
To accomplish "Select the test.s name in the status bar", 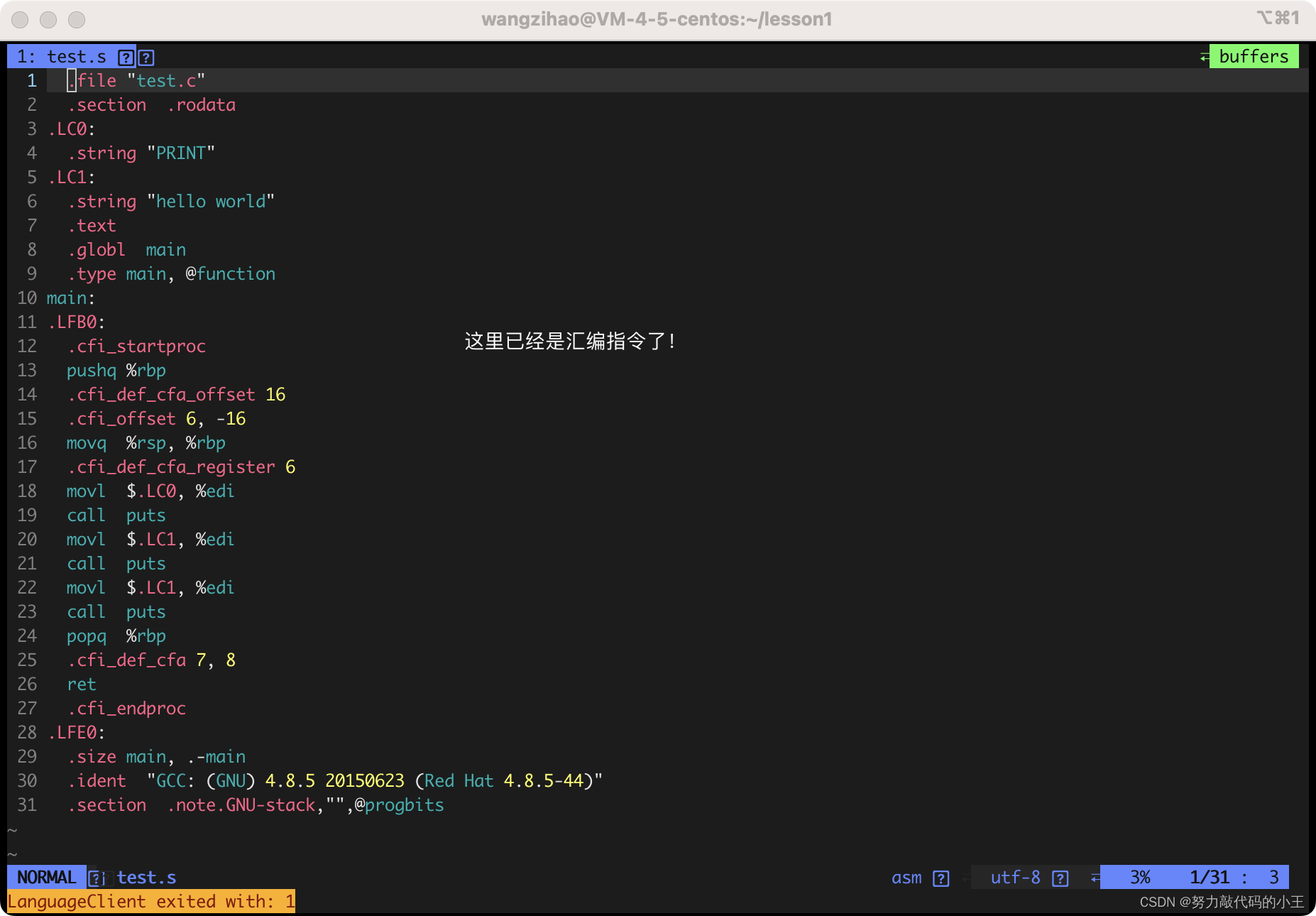I will coord(147,878).
